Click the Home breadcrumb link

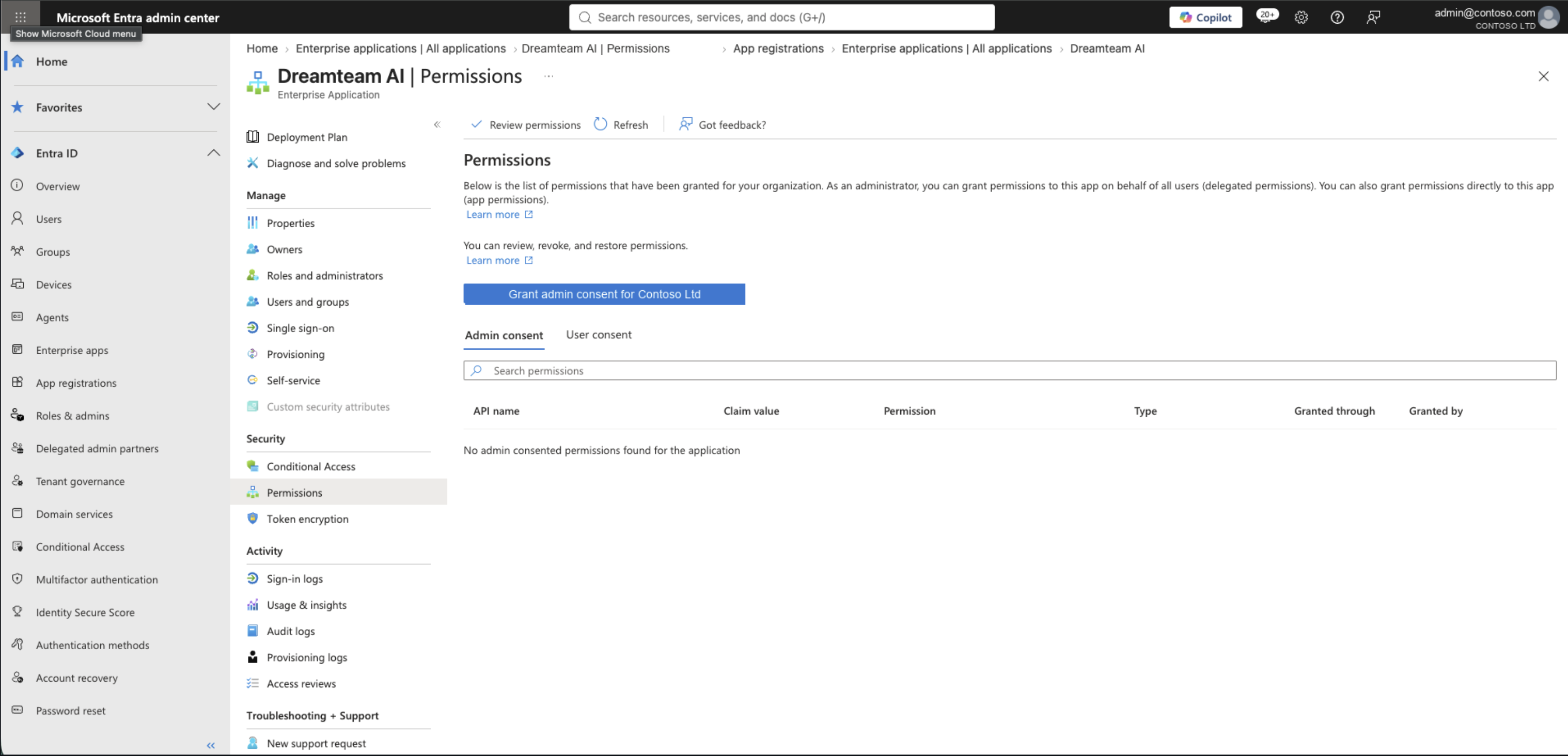tap(262, 48)
